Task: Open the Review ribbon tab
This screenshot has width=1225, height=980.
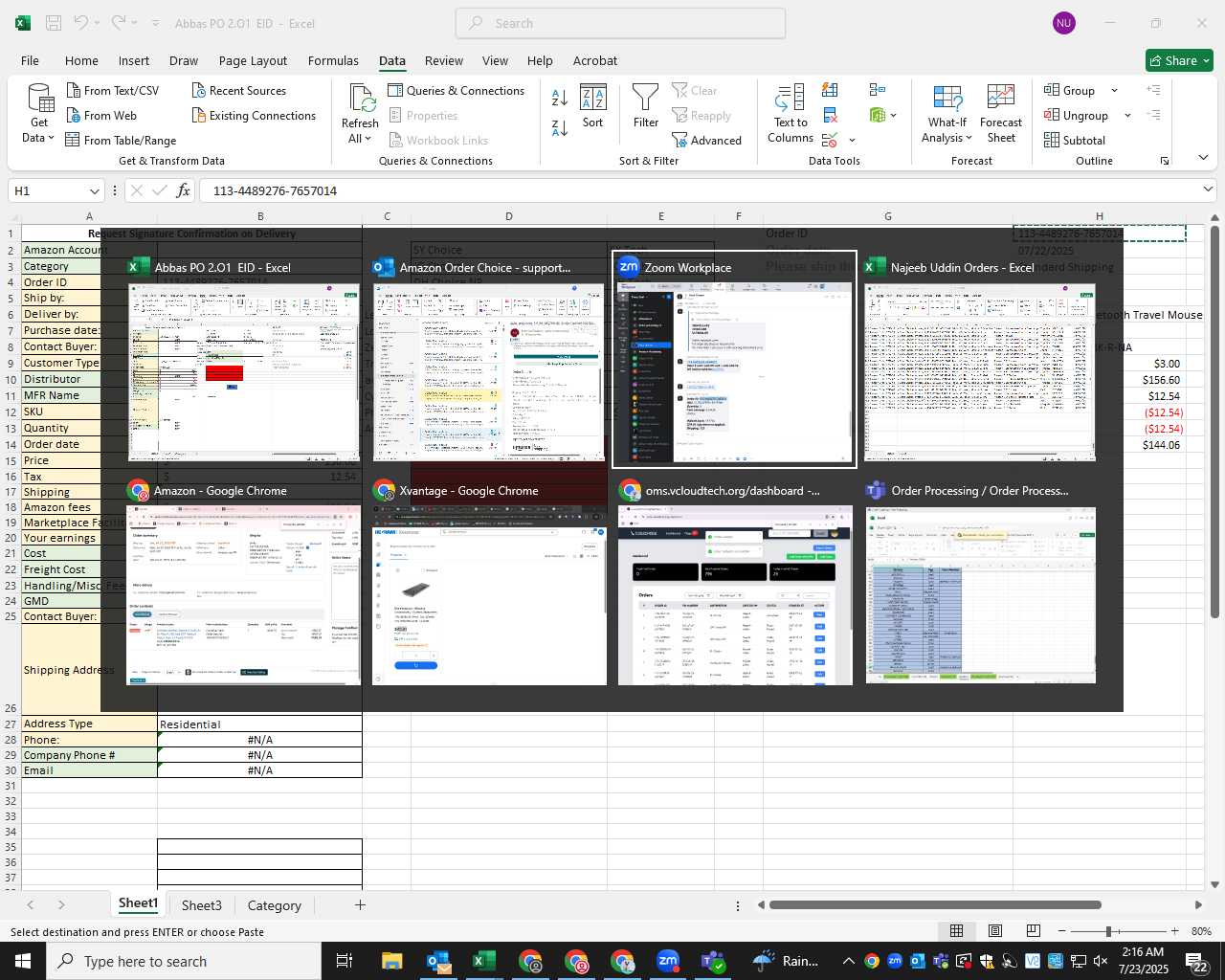Action: click(444, 60)
